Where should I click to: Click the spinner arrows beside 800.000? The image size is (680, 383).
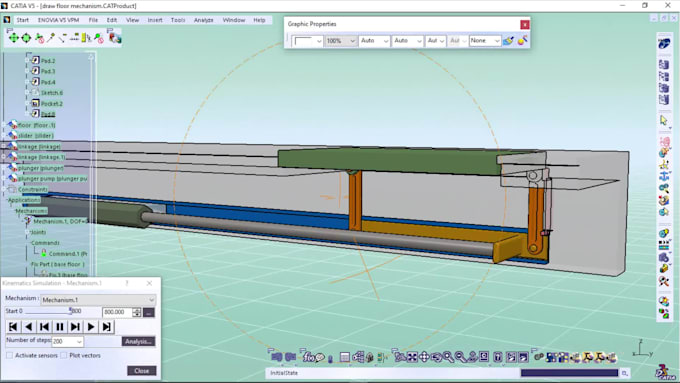pyautogui.click(x=137, y=312)
